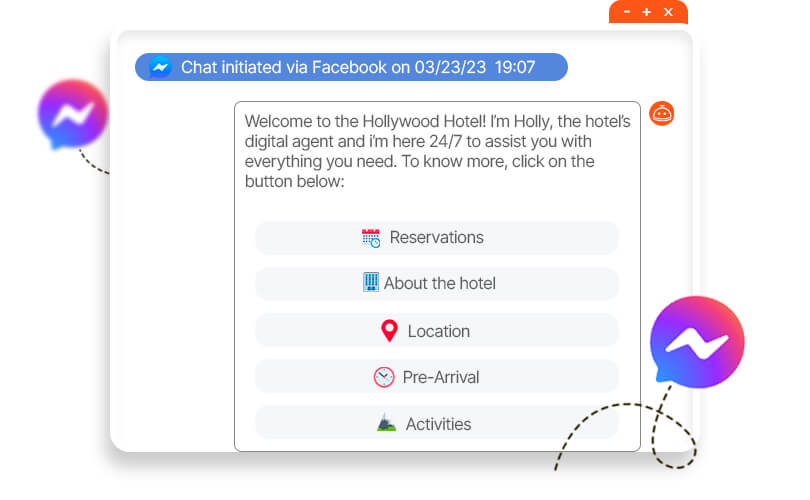Image resolution: width=810 pixels, height=500 pixels.
Task: Click the Holly welcome message text
Action: (x=437, y=149)
